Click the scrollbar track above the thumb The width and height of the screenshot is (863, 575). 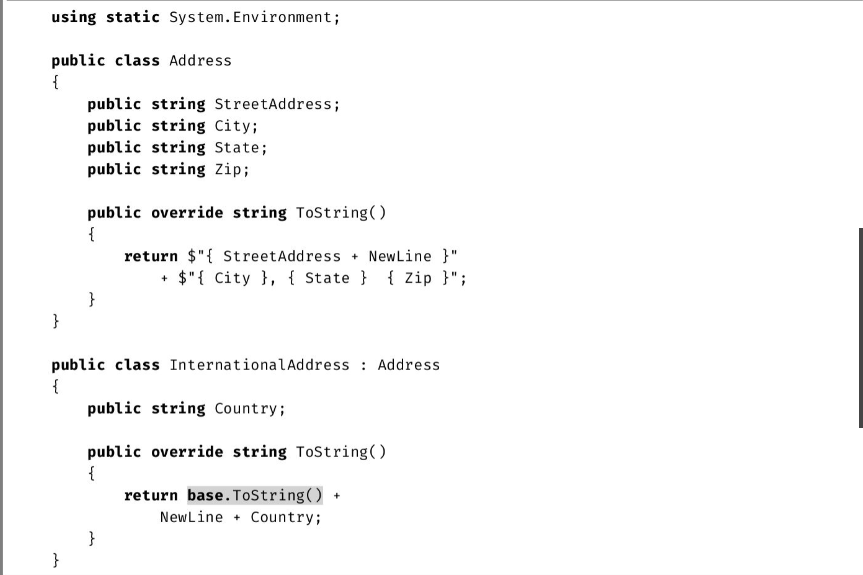point(860,114)
